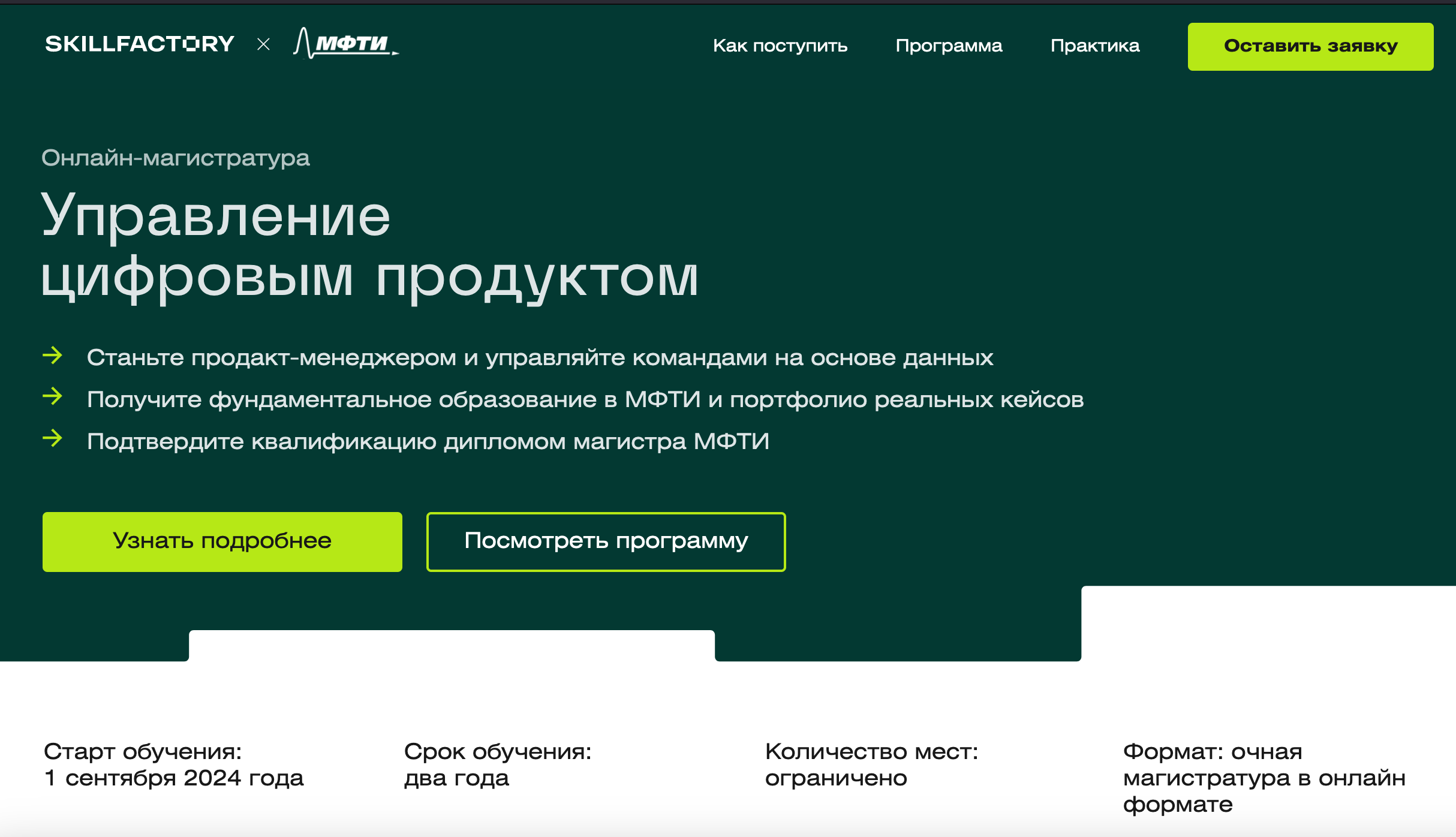Click the Онлайн-магистратура label
Image resolution: width=1456 pixels, height=837 pixels.
click(x=175, y=158)
